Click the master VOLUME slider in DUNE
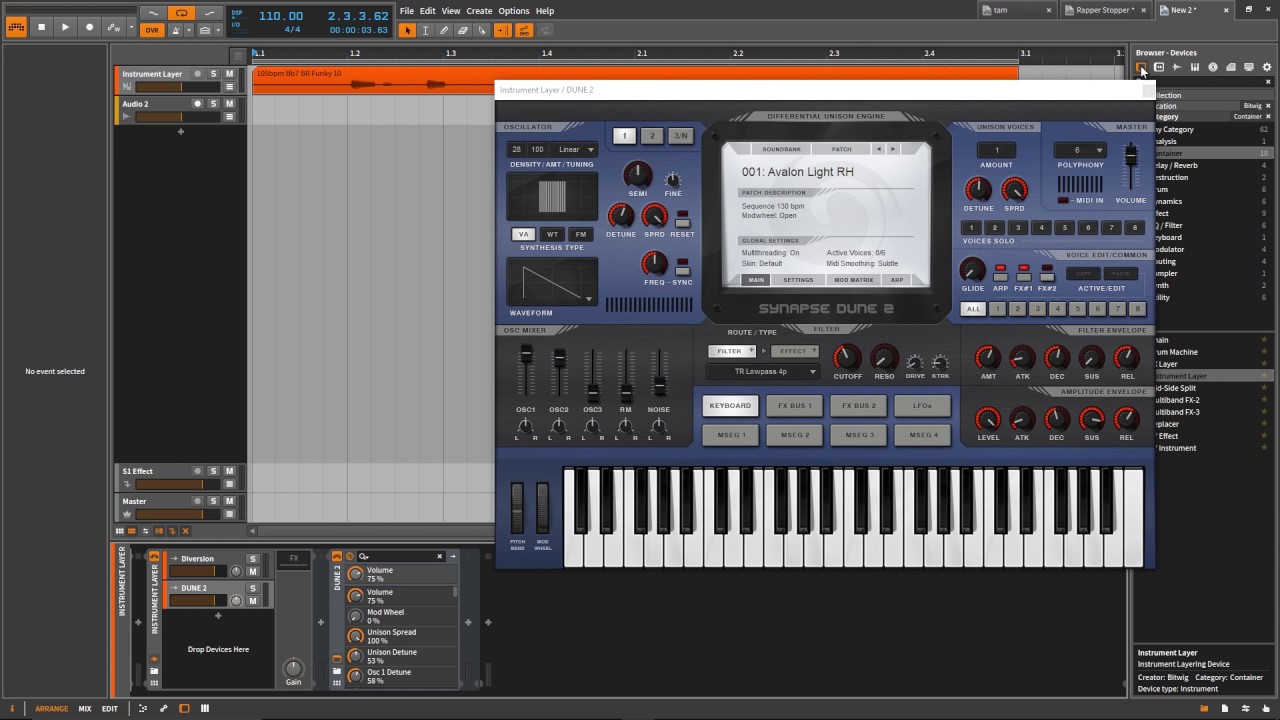The width and height of the screenshot is (1280, 720). (x=1131, y=158)
